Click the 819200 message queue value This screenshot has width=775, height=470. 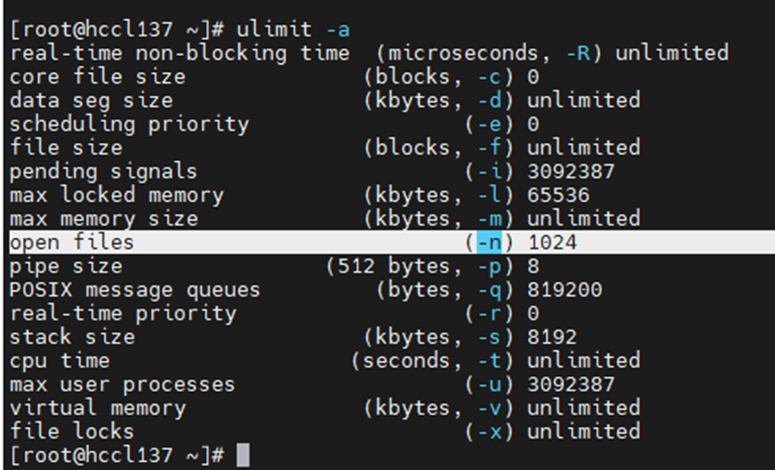[565, 290]
